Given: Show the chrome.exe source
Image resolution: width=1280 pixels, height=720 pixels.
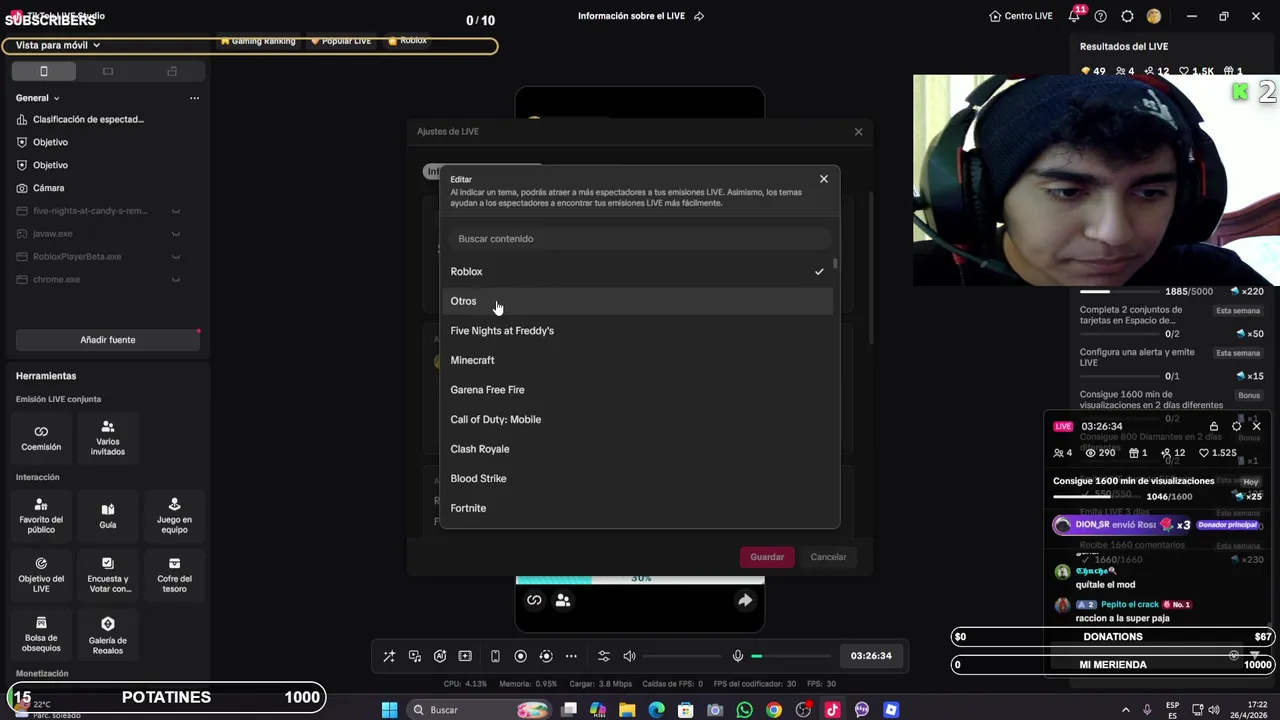Looking at the screenshot, I should 176,280.
